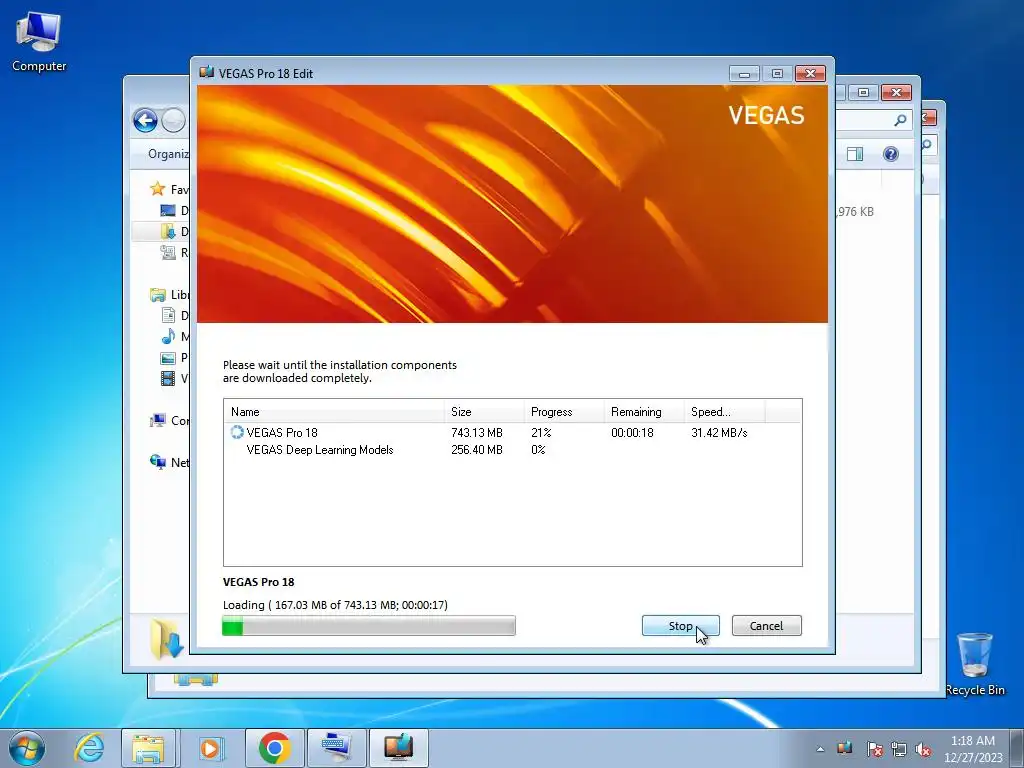Click the 31.42 MB/s speed value
Screen dimensions: 1024x768
tap(719, 432)
